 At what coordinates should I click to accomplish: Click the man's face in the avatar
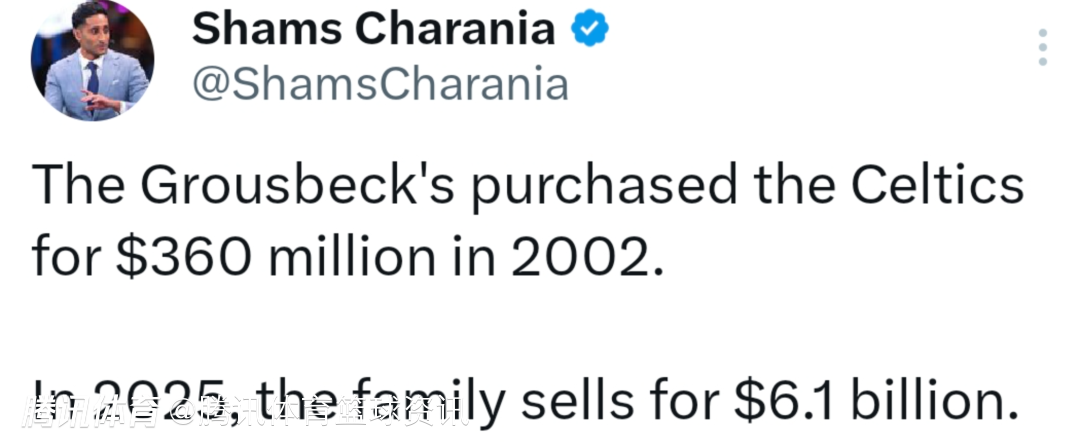point(92,42)
